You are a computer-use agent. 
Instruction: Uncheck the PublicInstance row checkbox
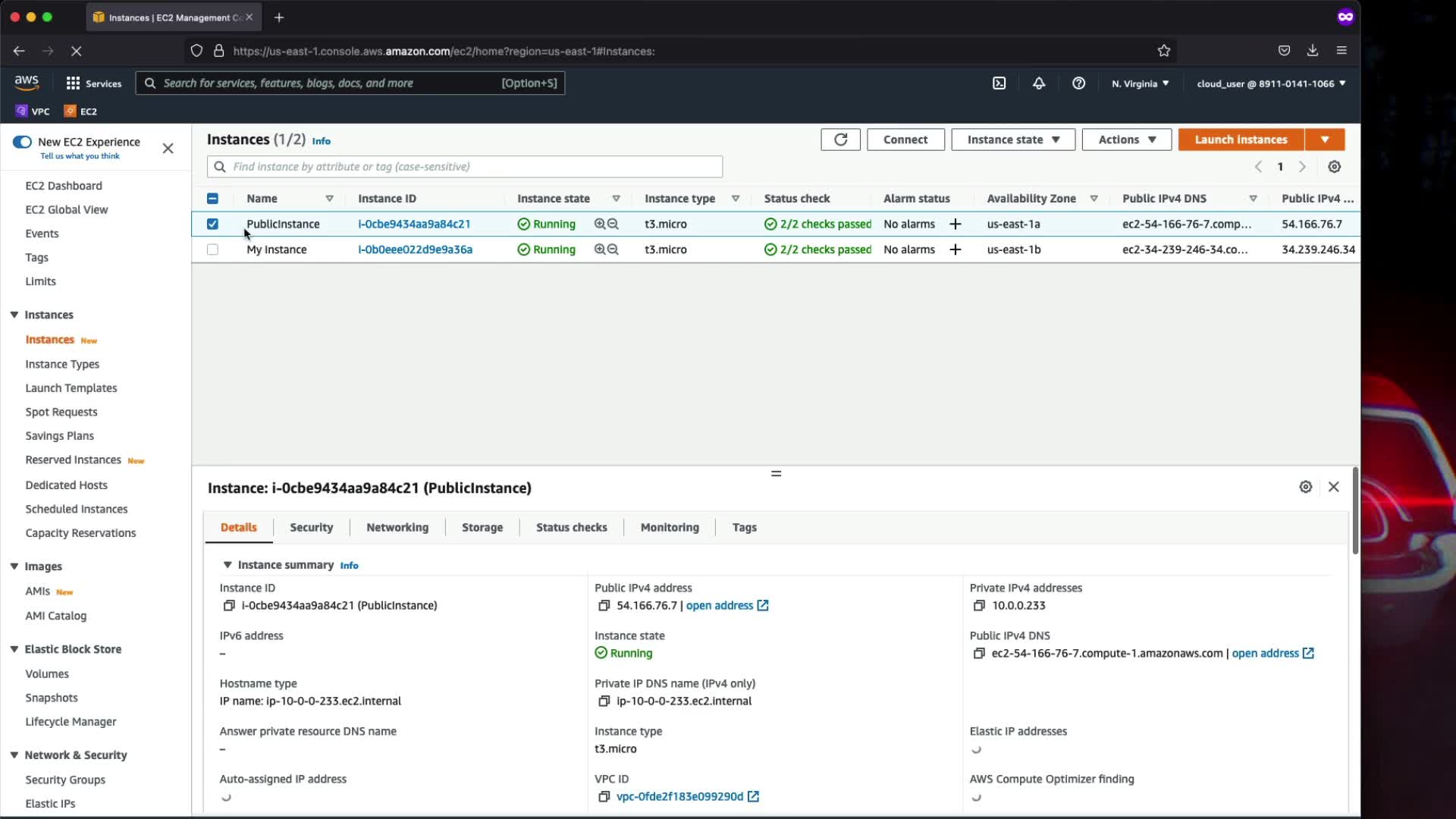pyautogui.click(x=212, y=224)
